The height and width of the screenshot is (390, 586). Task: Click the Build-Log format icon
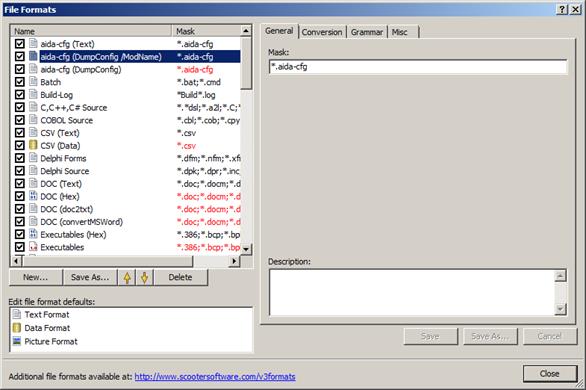pos(33,95)
